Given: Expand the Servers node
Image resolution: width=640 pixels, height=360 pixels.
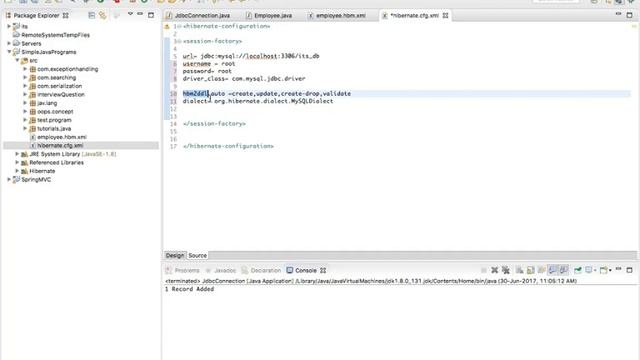Looking at the screenshot, I should (9, 43).
